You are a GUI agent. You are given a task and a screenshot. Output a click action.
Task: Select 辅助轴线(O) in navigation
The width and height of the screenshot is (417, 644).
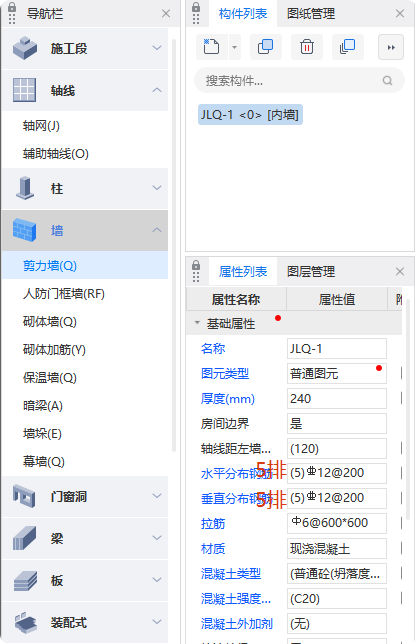pos(85,154)
